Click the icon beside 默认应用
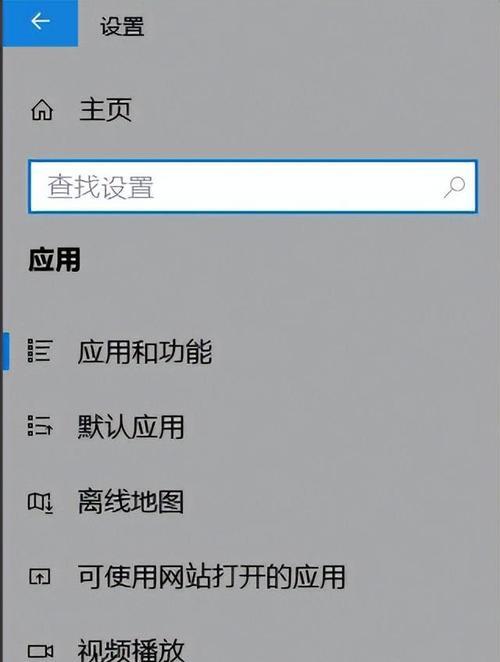 [x=40, y=425]
